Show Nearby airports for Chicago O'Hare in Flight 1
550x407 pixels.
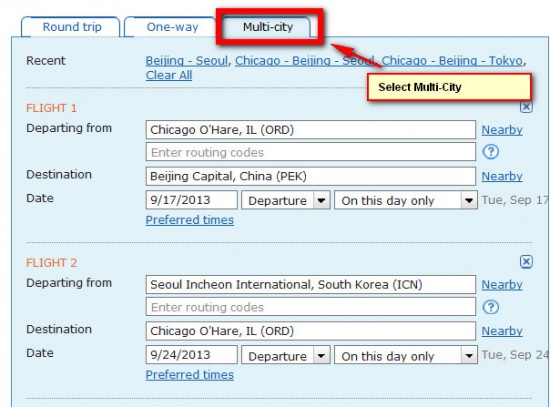point(502,130)
